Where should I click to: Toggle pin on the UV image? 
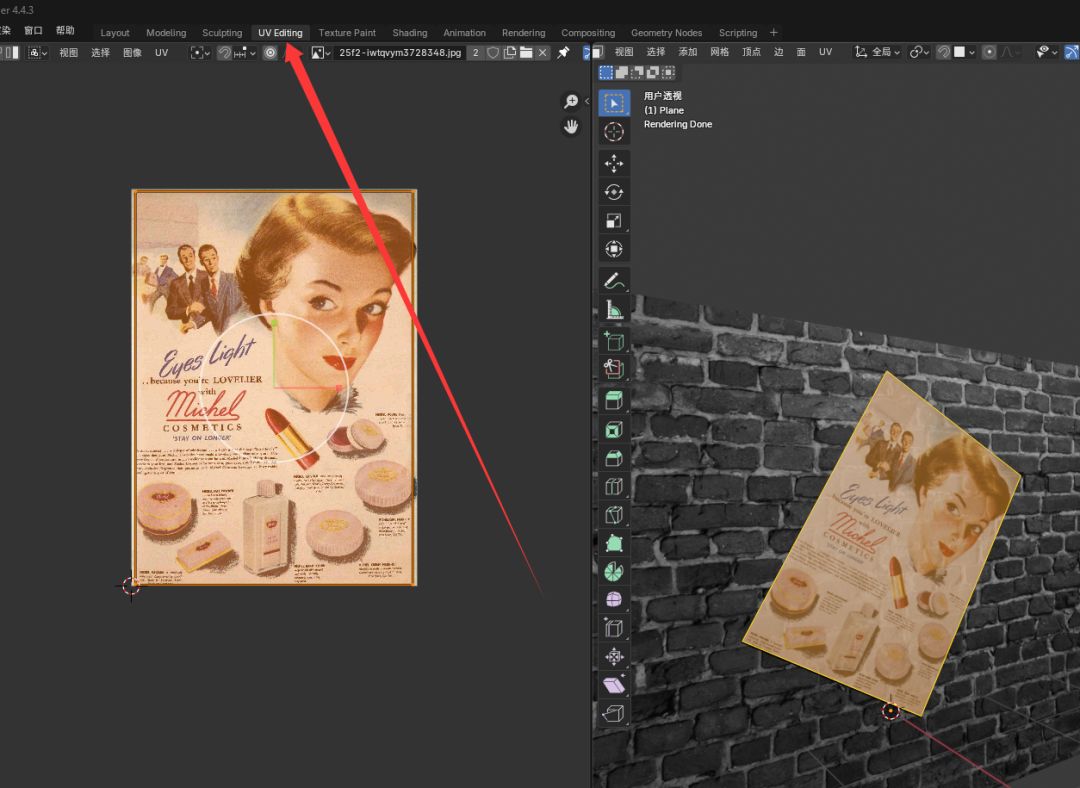pos(563,52)
